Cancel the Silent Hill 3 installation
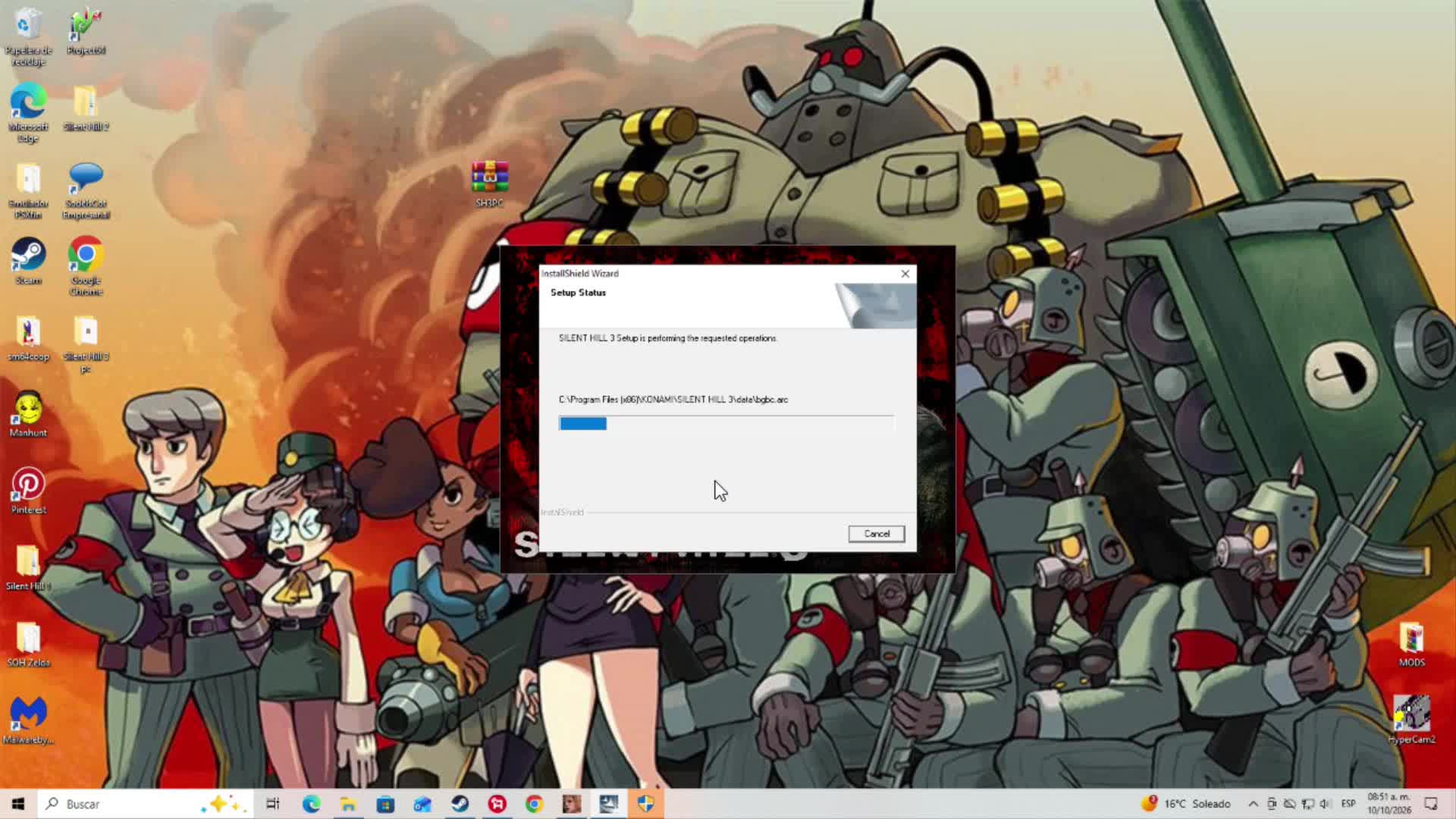The height and width of the screenshot is (819, 1456). point(877,534)
